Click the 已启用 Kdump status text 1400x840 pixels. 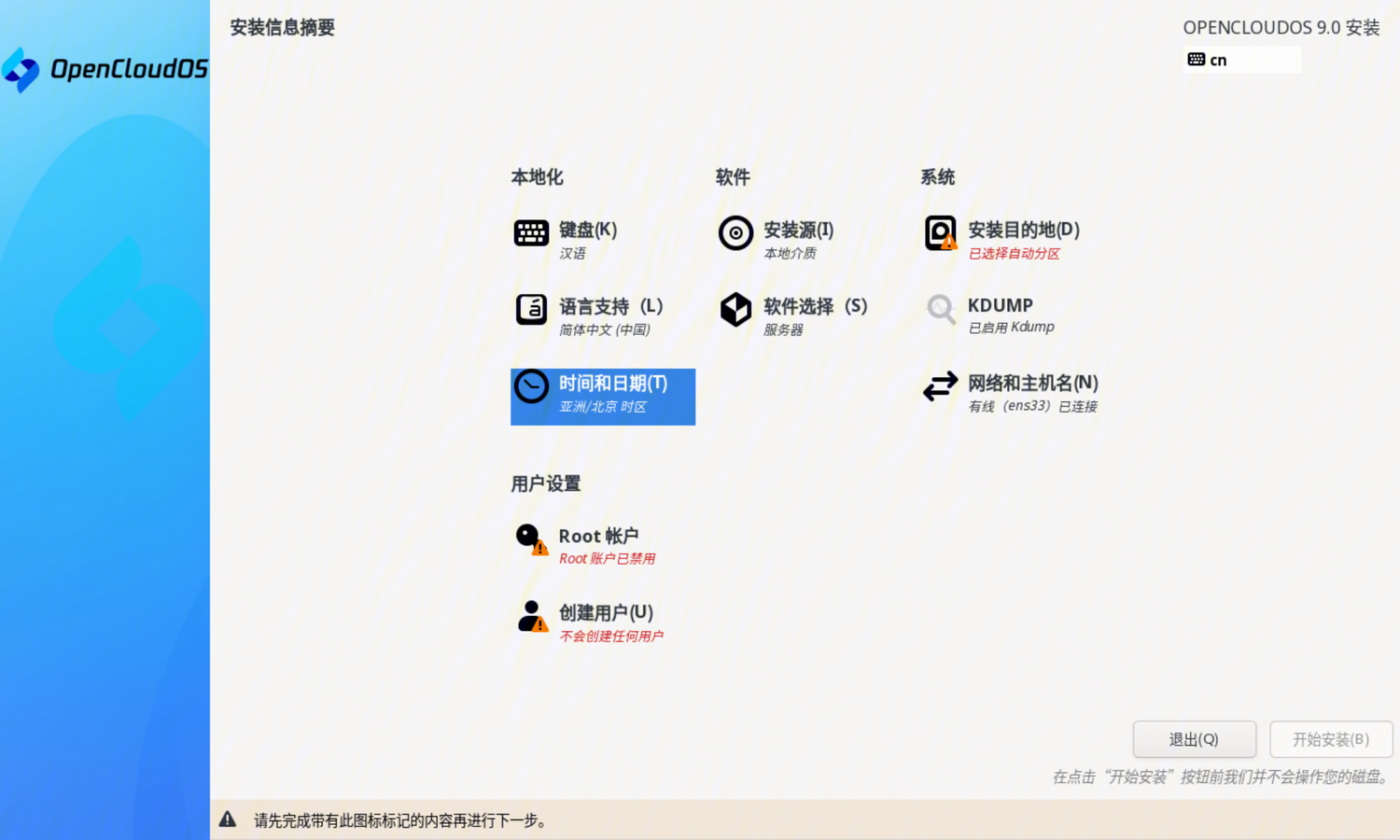[1011, 328]
